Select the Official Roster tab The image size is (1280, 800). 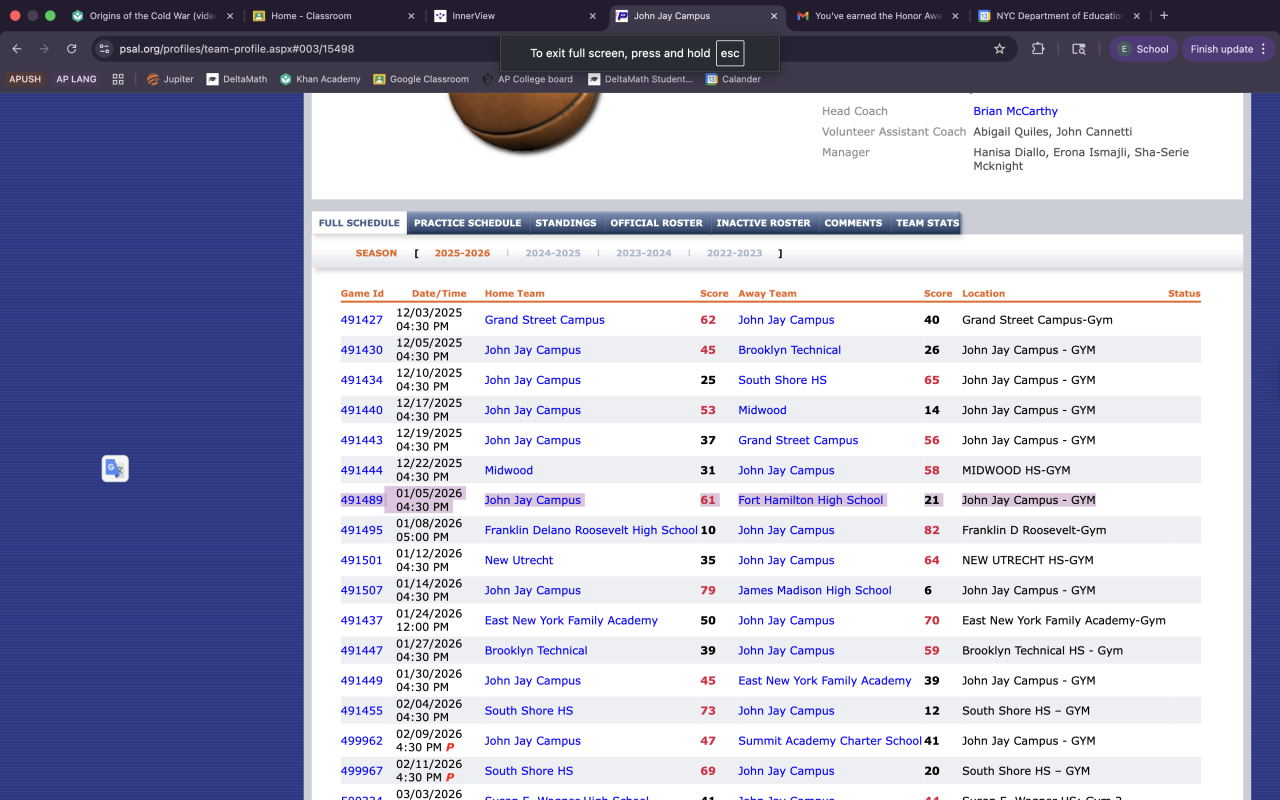click(x=656, y=223)
